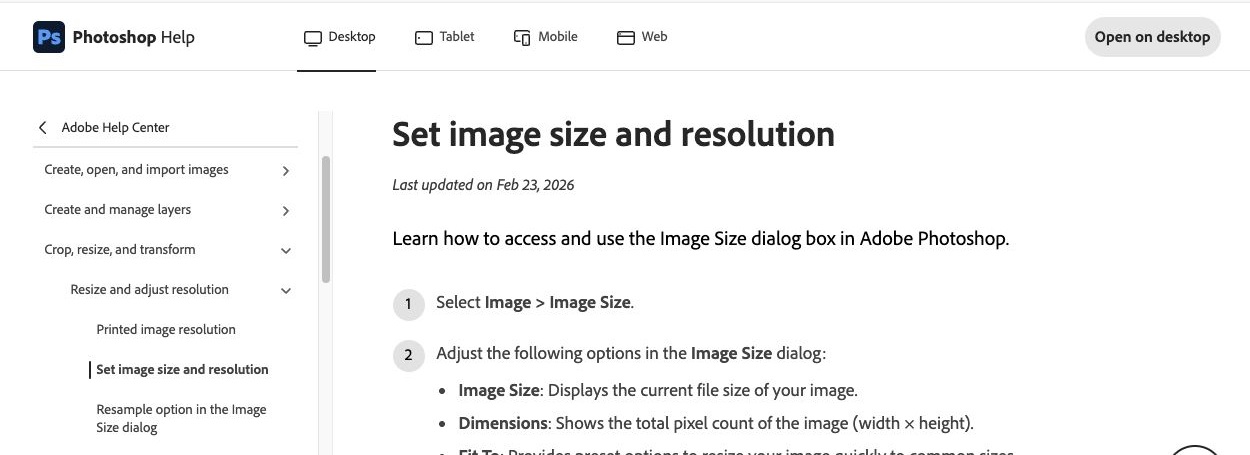Click the sidebar vertical scrollbar
1250x455 pixels.
click(x=326, y=219)
